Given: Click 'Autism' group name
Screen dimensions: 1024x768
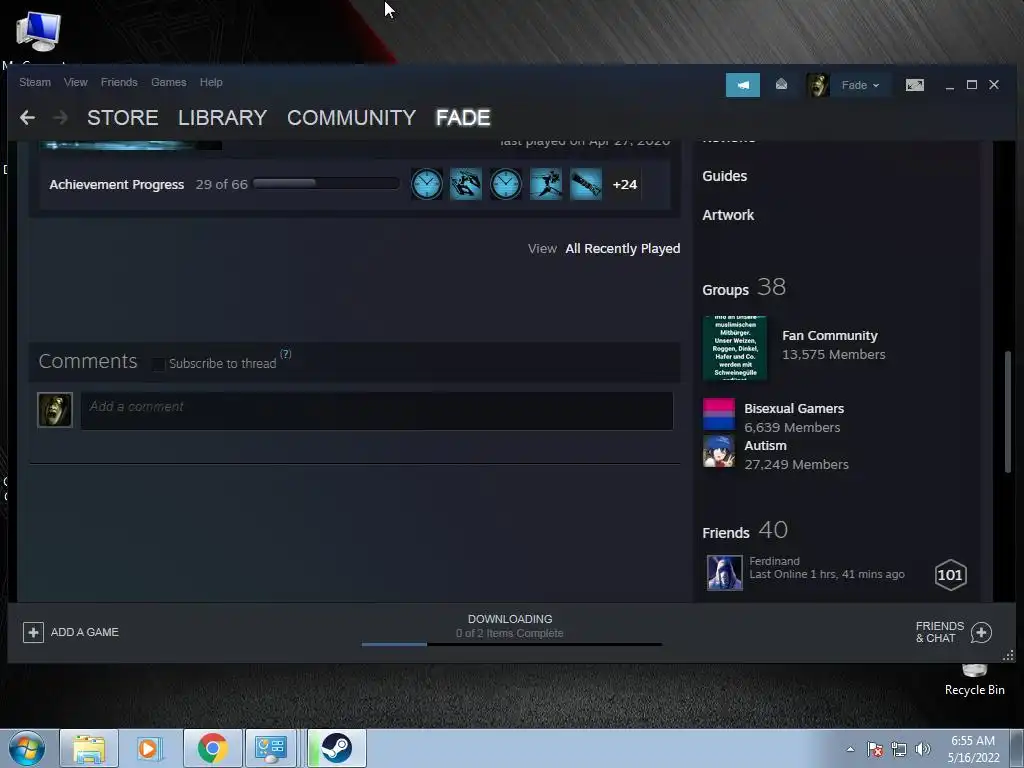Looking at the screenshot, I should (765, 446).
